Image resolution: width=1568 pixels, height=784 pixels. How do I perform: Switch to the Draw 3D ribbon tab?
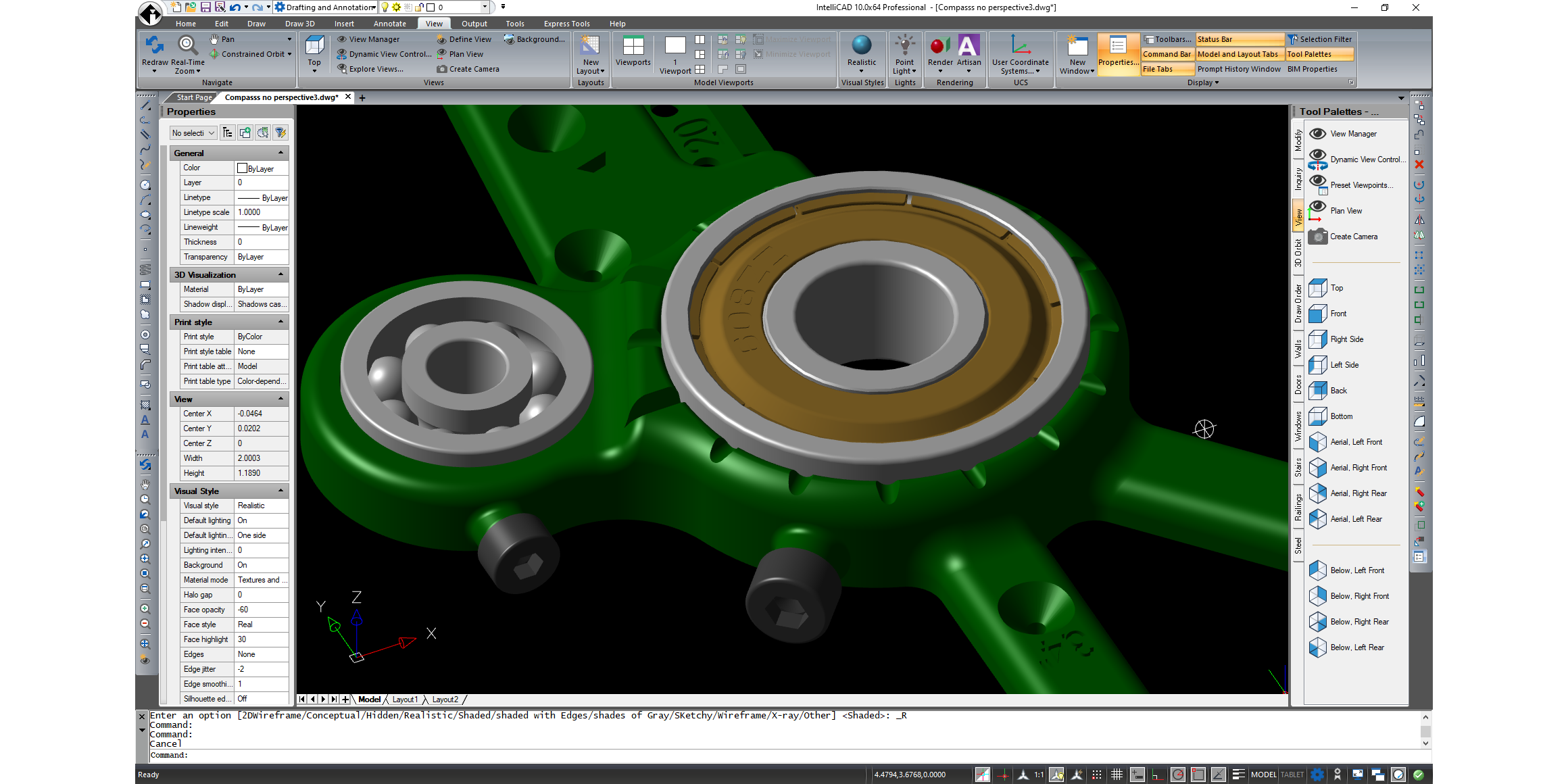pos(299,24)
